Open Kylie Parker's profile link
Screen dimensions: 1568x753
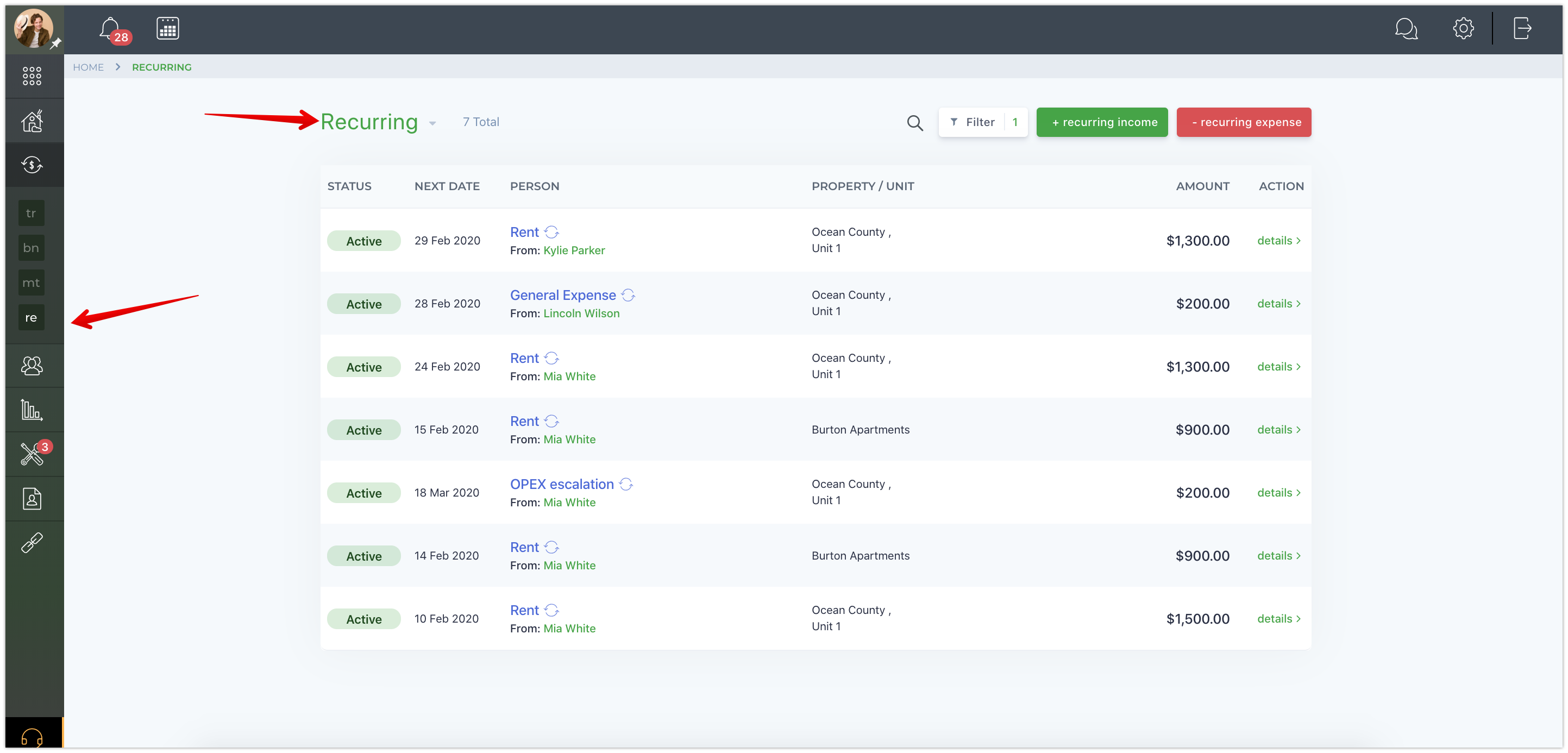[x=573, y=250]
